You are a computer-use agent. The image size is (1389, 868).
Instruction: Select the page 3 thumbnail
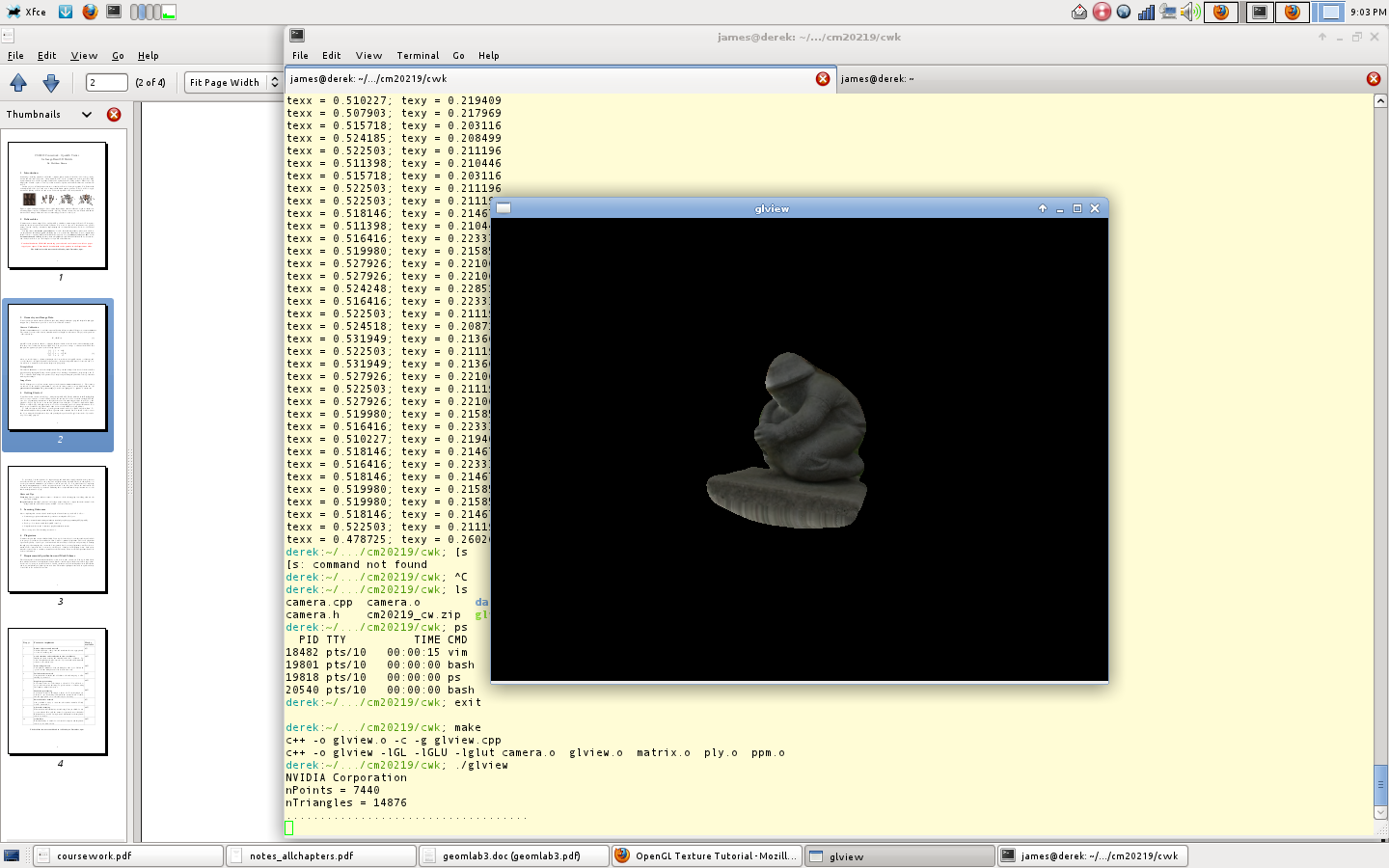coord(58,530)
